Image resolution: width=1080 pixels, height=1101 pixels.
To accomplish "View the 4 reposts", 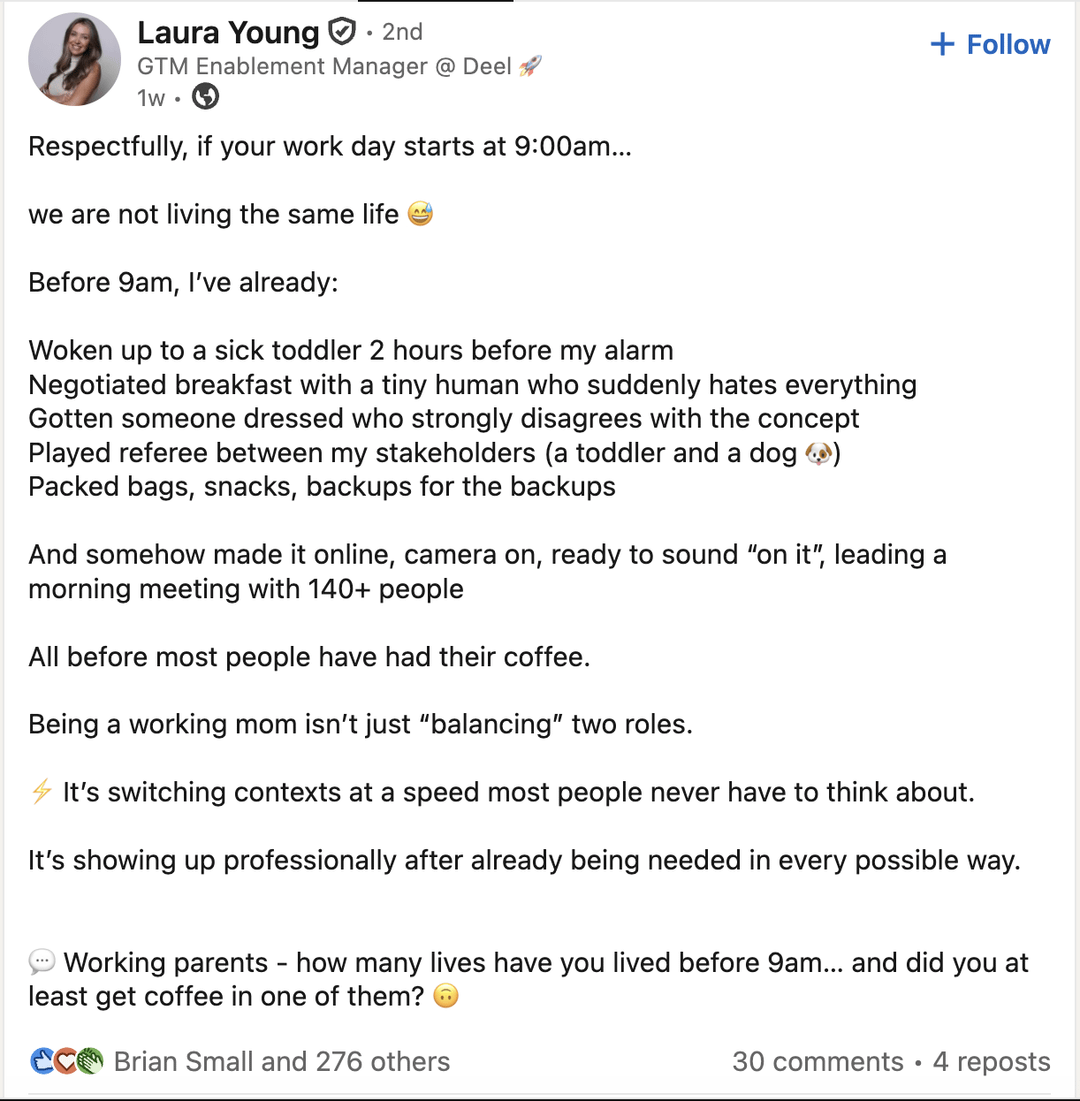I will point(991,1061).
